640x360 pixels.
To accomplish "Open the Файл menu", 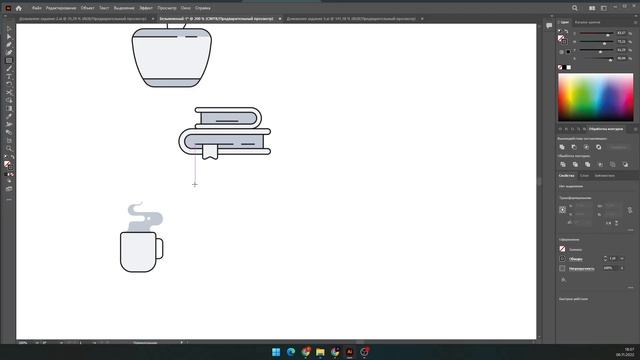I will click(36, 8).
